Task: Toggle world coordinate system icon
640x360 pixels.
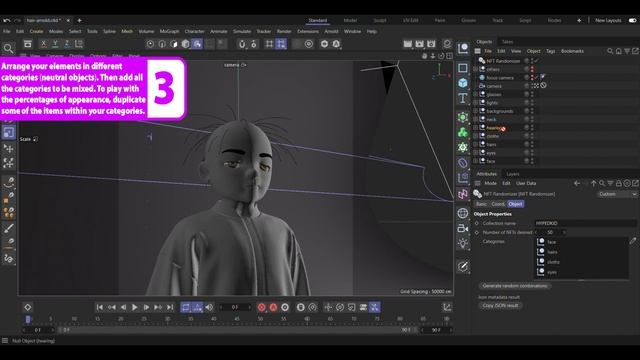Action: (x=79, y=44)
